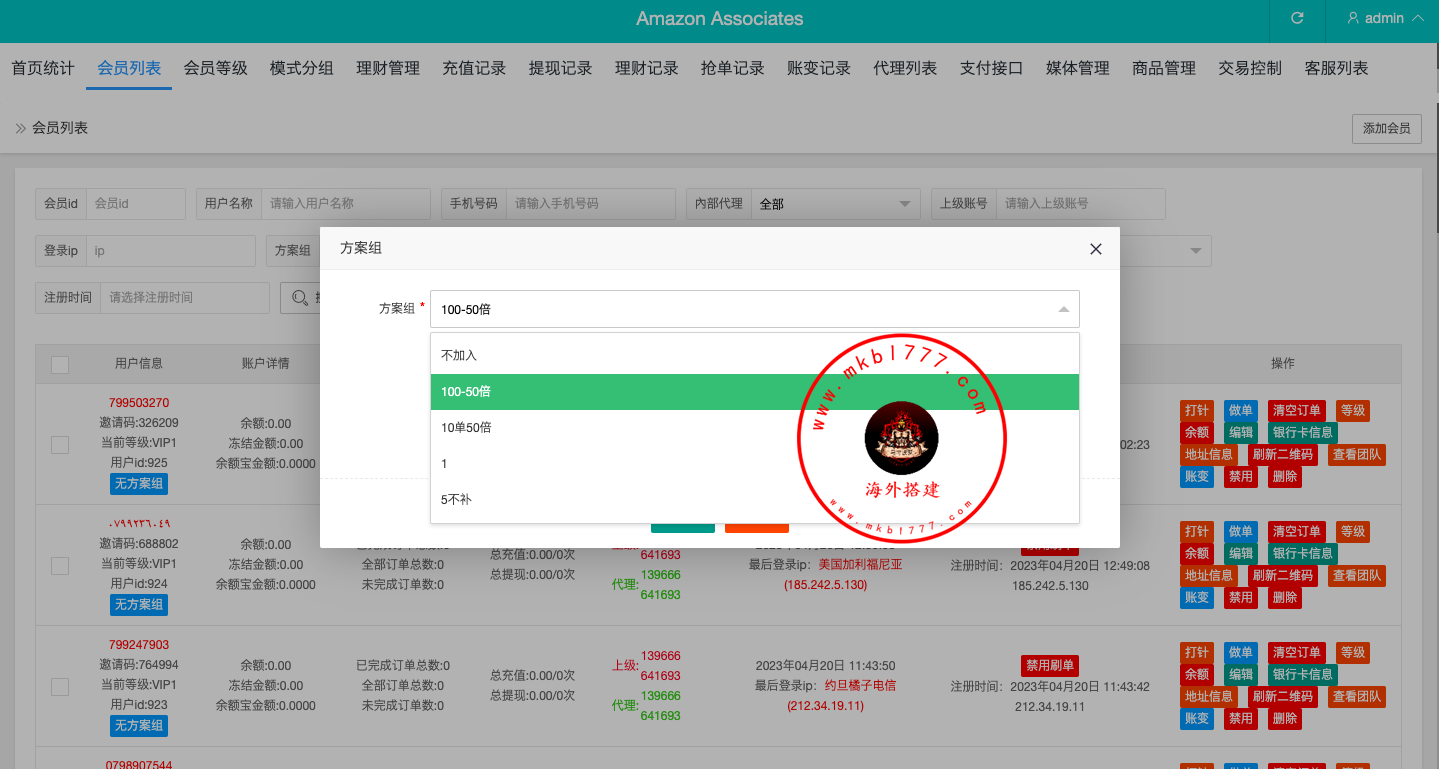Toggle the select-all checkbox in table header

coord(60,365)
